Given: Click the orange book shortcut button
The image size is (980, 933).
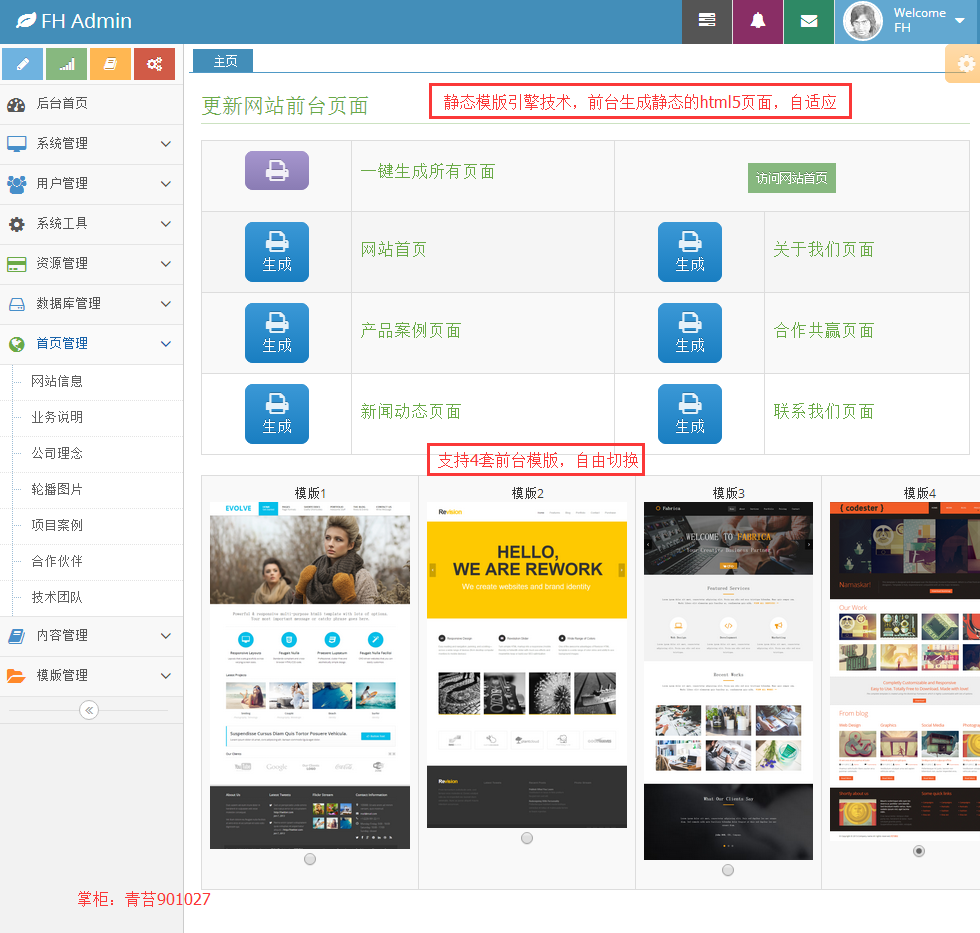Looking at the screenshot, I should [110, 64].
